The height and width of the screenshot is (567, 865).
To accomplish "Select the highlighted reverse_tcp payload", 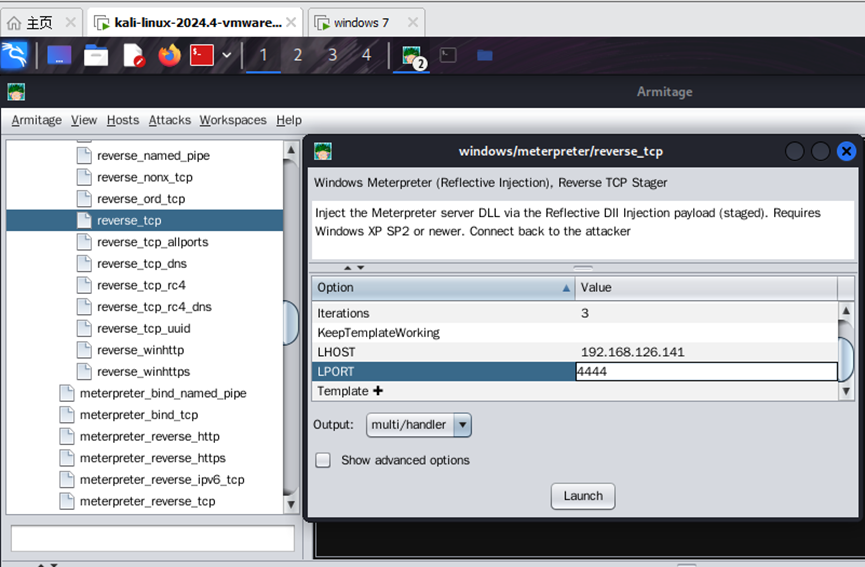I will click(145, 220).
